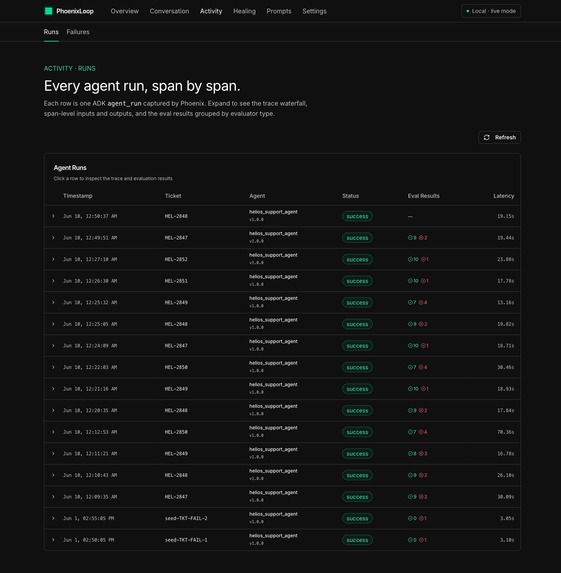Click the 70.36s latency value
This screenshot has height=573, width=561.
(x=505, y=432)
